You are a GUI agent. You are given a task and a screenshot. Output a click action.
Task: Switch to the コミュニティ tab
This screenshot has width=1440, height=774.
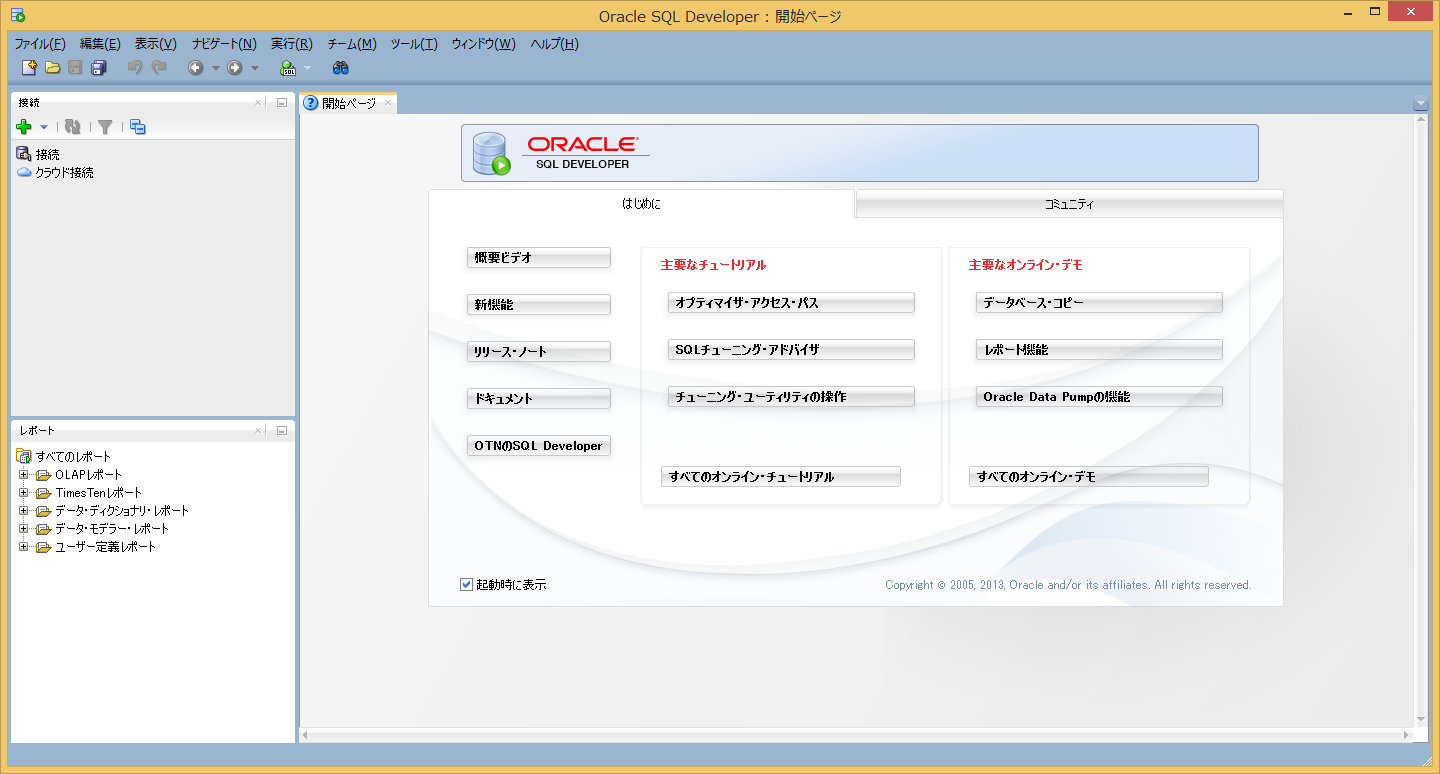1069,204
